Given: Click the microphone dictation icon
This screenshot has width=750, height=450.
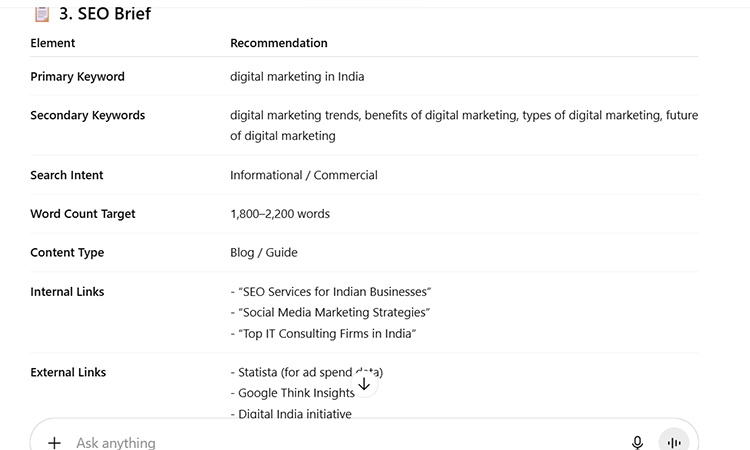Looking at the screenshot, I should pyautogui.click(x=637, y=442).
